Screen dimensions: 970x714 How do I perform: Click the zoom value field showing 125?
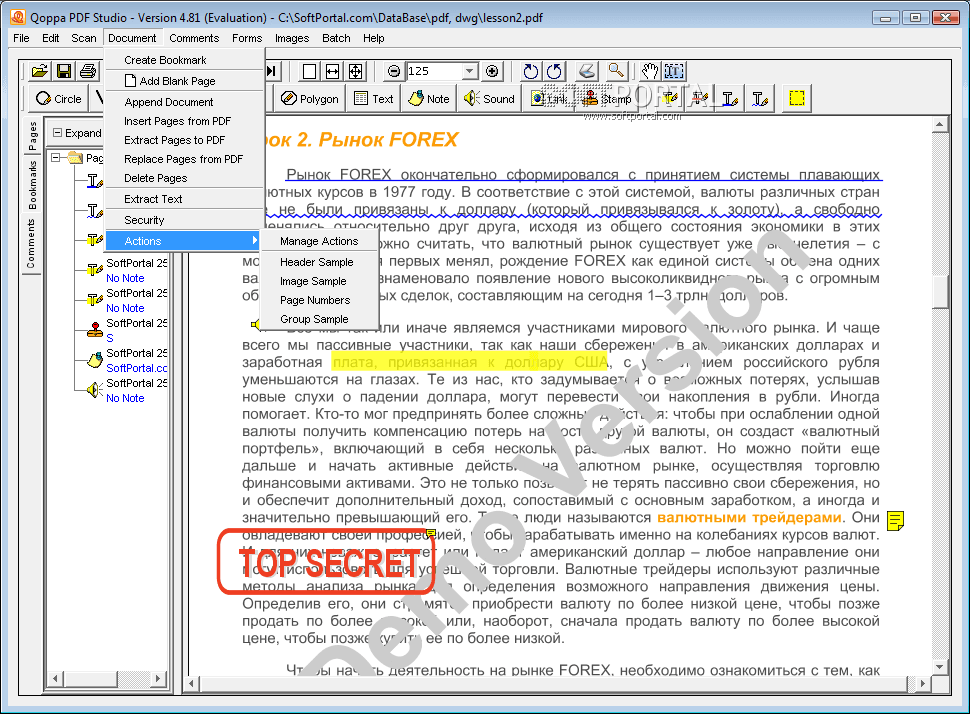point(434,71)
